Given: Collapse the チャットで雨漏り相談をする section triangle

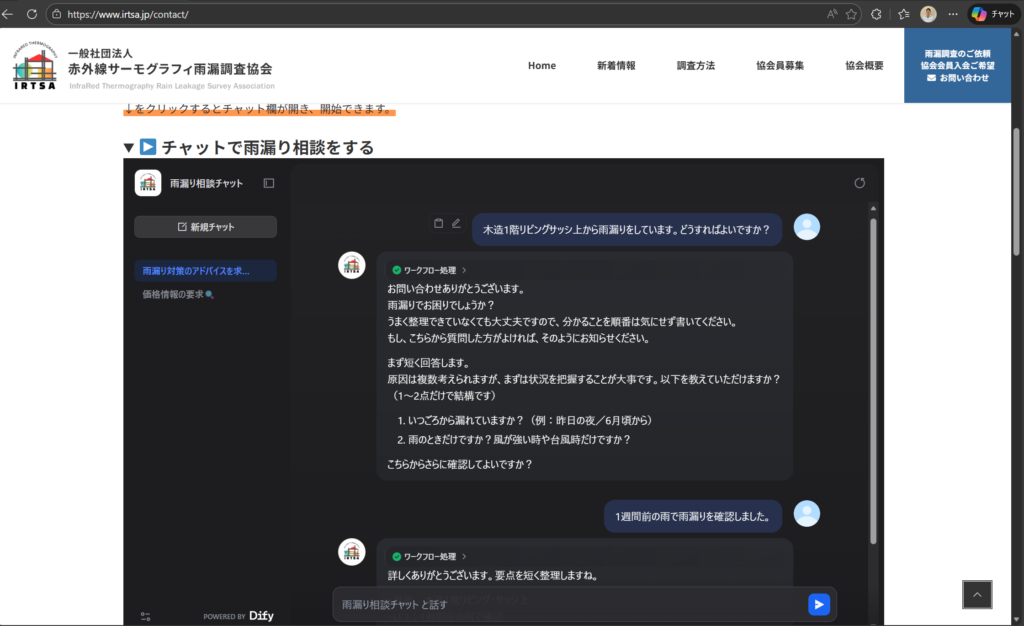Looking at the screenshot, I should (129, 148).
